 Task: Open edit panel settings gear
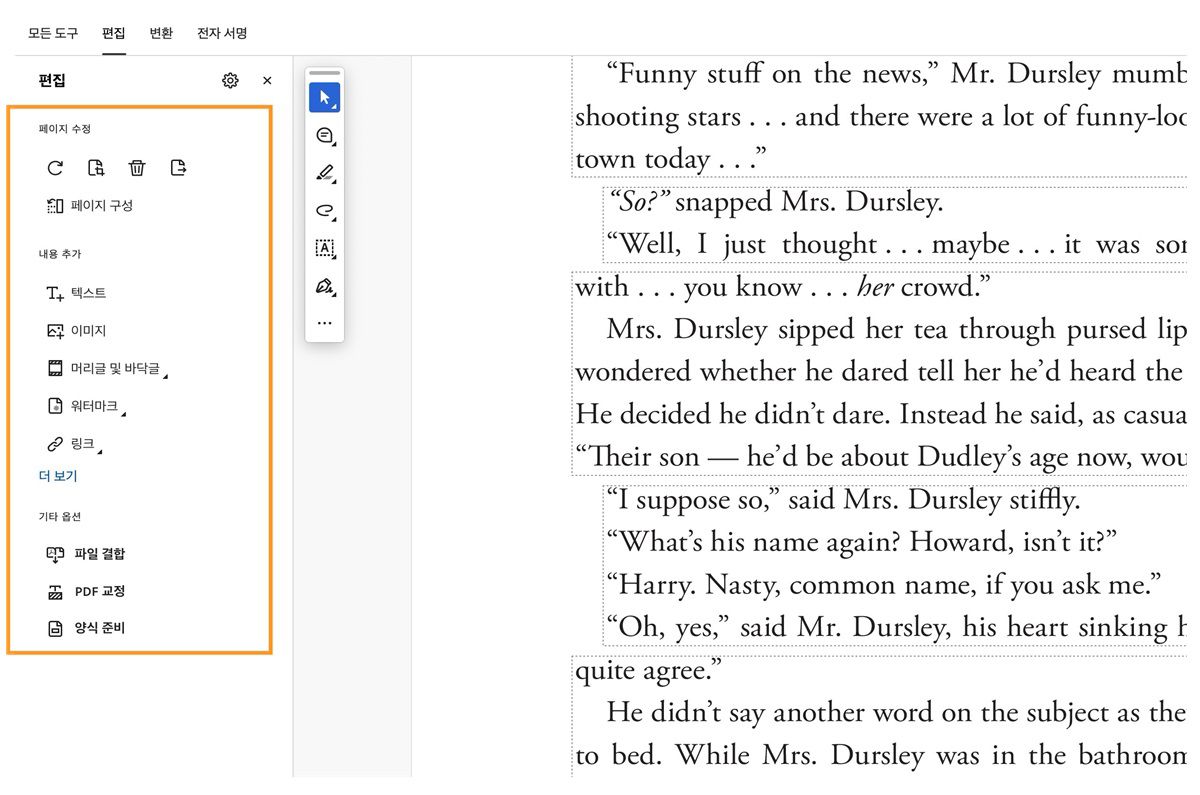pos(230,81)
